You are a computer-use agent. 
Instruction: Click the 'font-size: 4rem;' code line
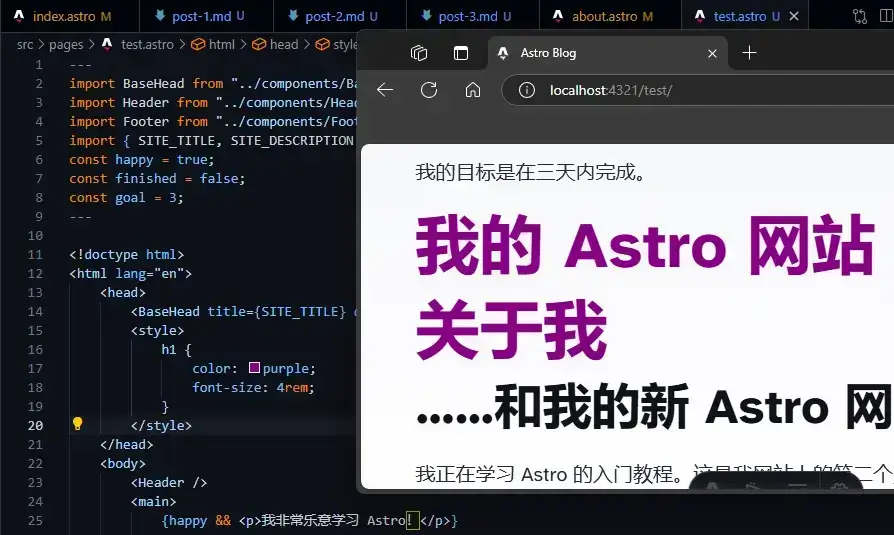point(253,387)
